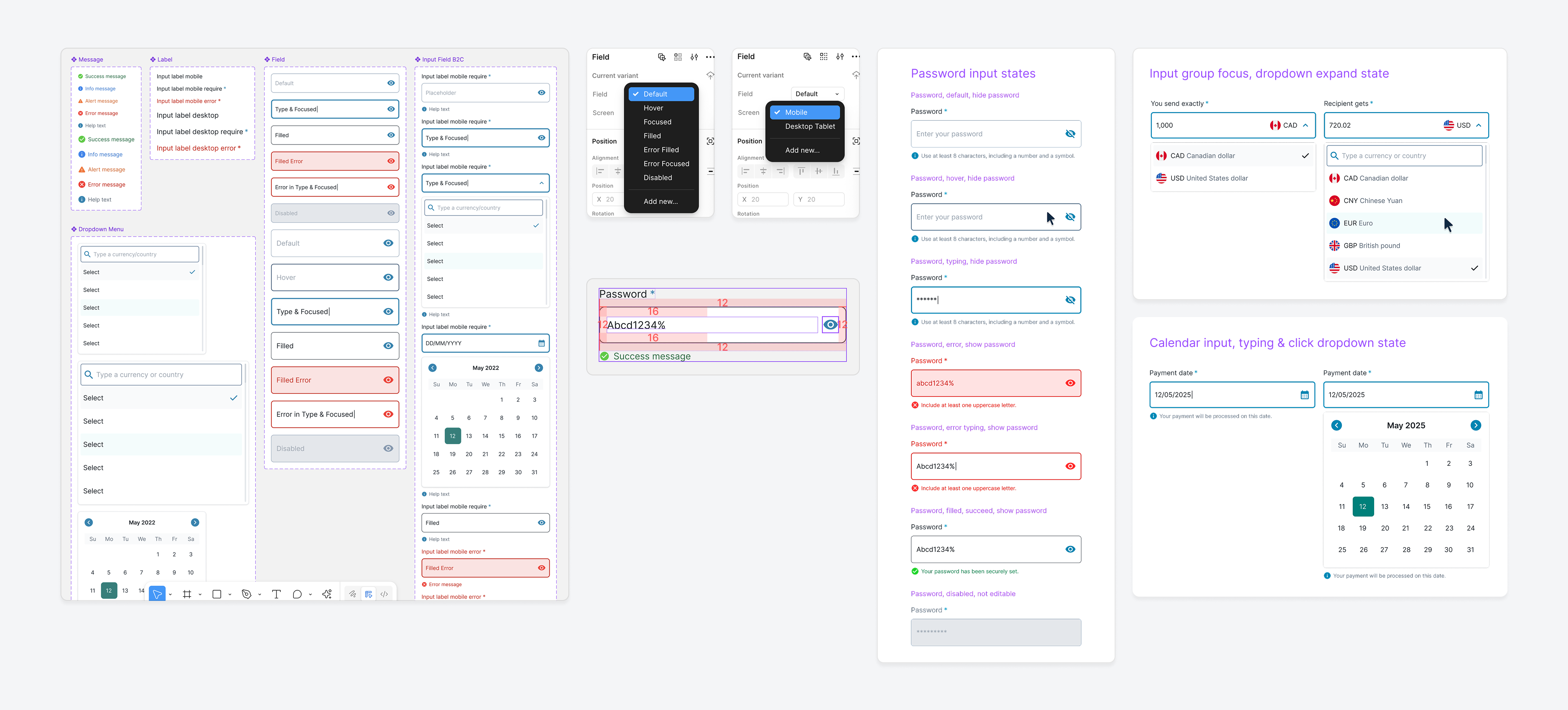Image resolution: width=1568 pixels, height=710 pixels.
Task: Click the component grid icon in Field panel header
Action: pos(678,57)
